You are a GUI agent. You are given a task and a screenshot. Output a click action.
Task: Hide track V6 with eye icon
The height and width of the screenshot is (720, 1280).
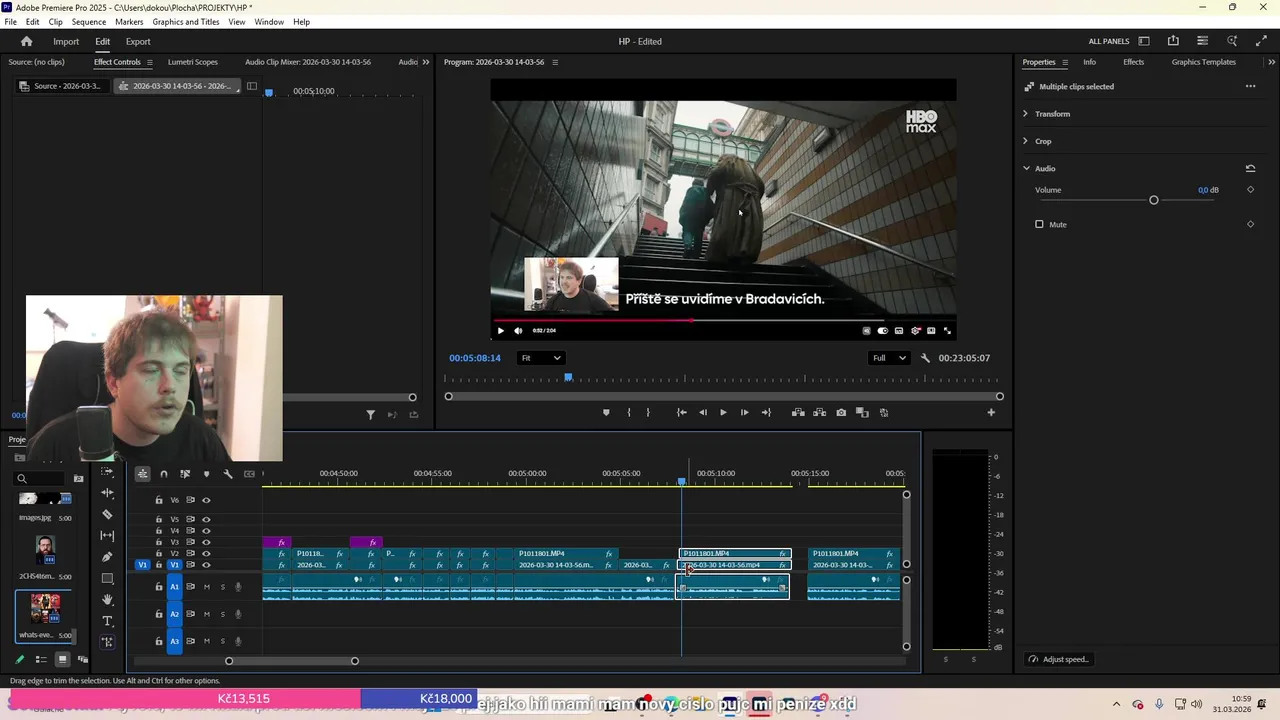click(206, 500)
